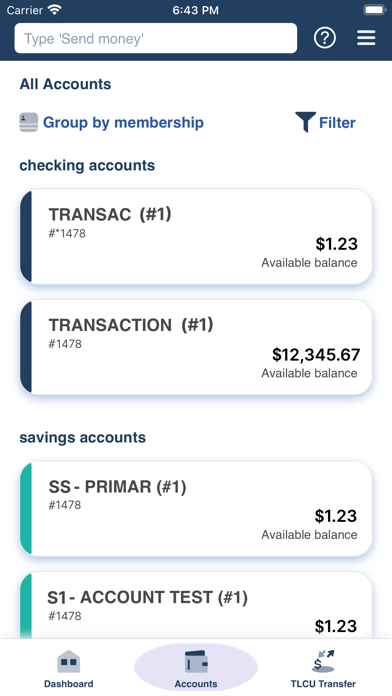
Task: Tap the Dashboard house icon
Action: [68, 662]
